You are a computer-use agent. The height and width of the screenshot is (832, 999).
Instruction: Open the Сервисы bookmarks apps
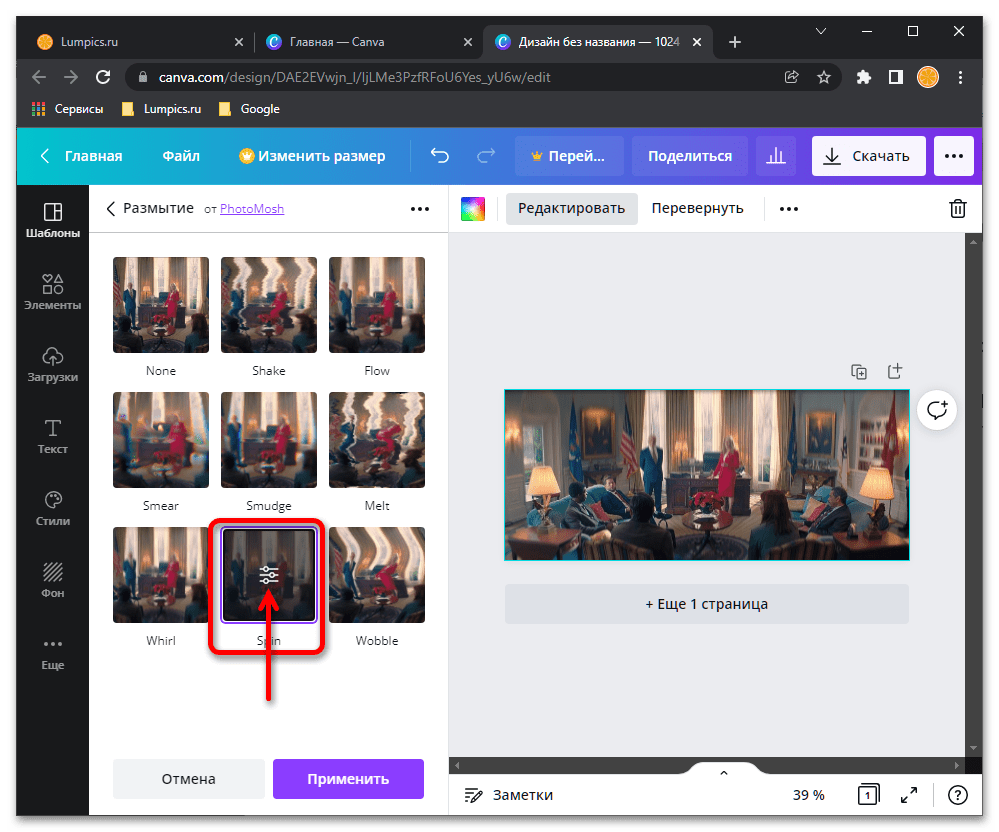[x=68, y=109]
